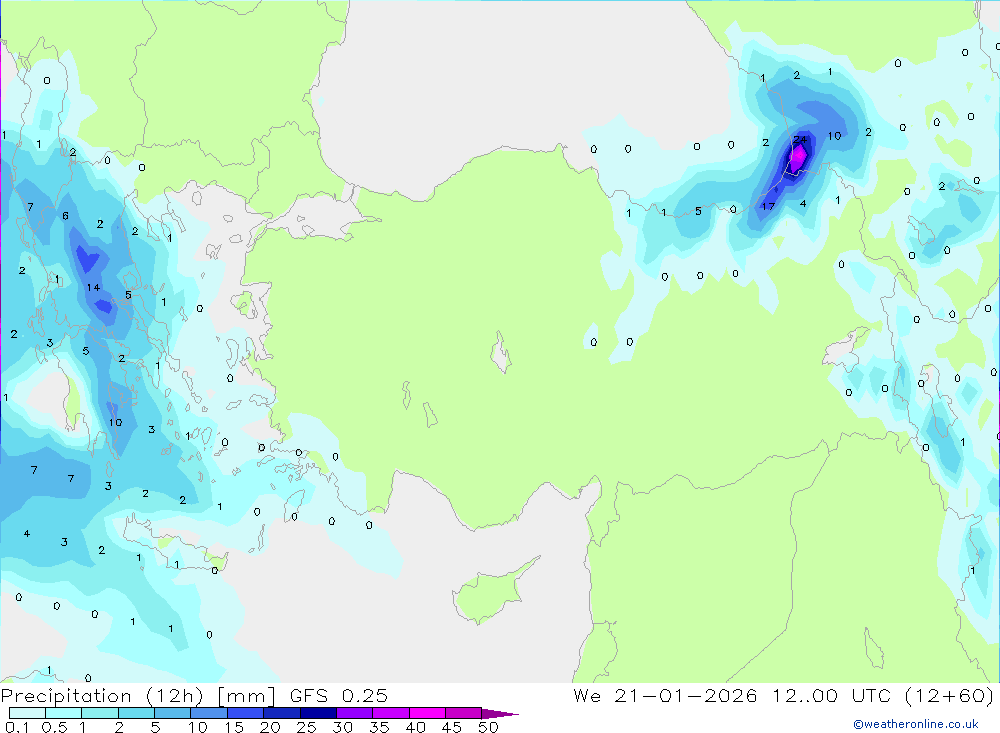Select the 5–10 mm legend color swatch
The width and height of the screenshot is (1000, 733).
(173, 713)
